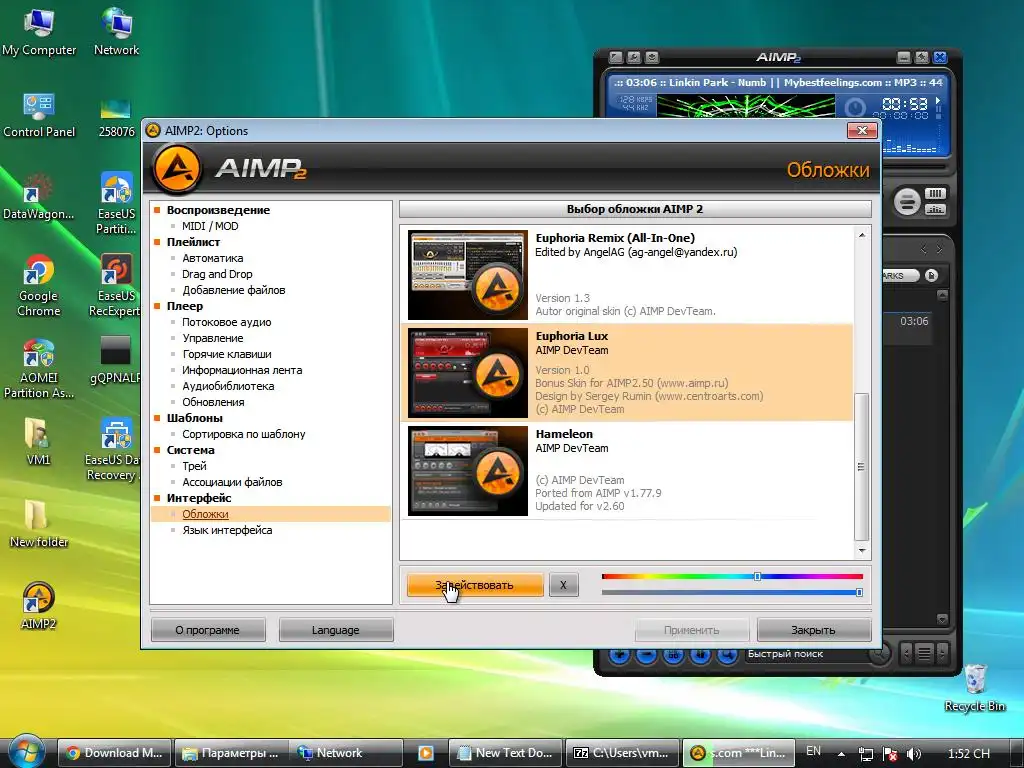Open the equalizer button in the player

click(935, 193)
